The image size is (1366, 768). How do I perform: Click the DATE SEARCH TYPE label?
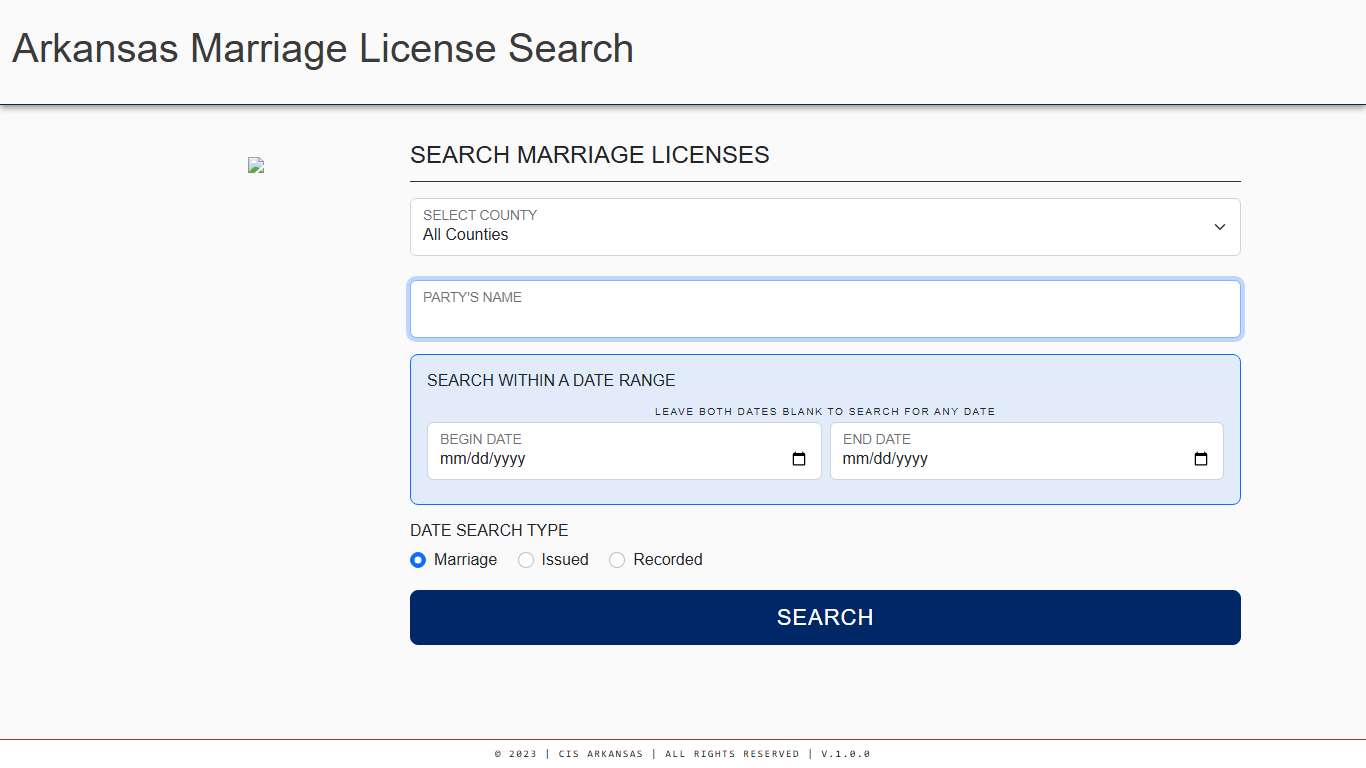click(x=489, y=530)
